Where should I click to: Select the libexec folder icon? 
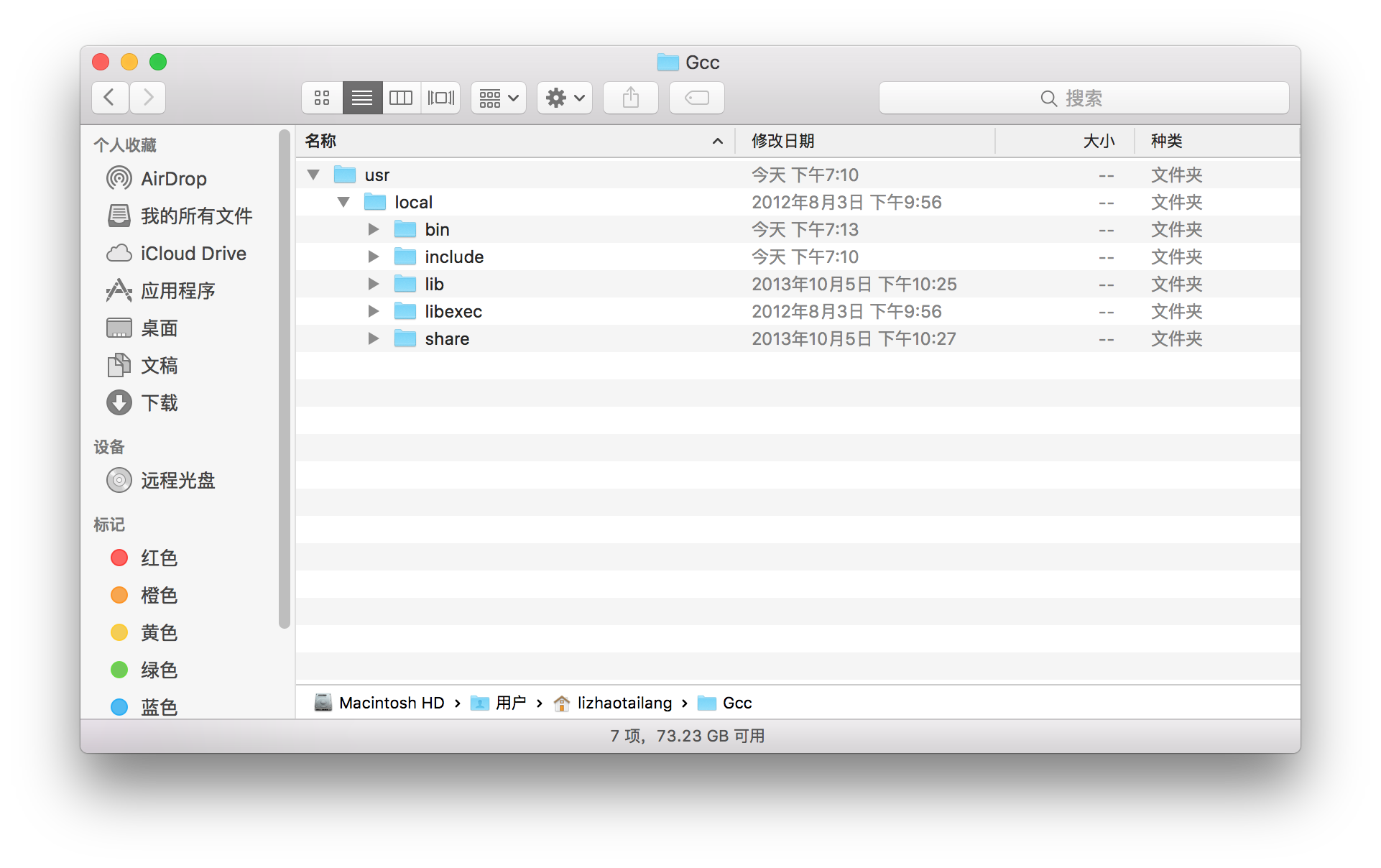[x=405, y=311]
